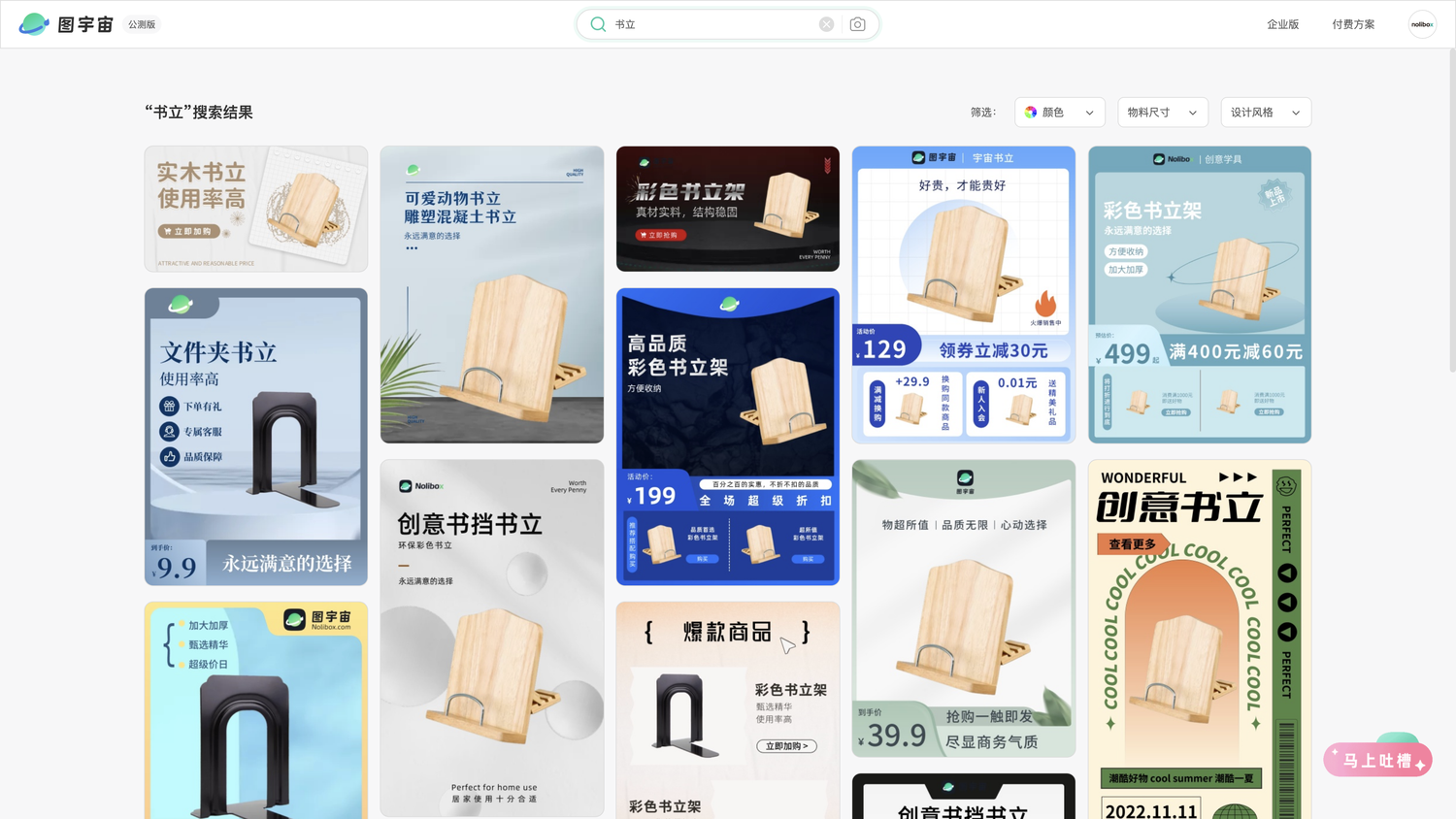This screenshot has height=819, width=1456.
Task: Open the 加大加厚 甄选精华 blue template
Action: coord(256,710)
